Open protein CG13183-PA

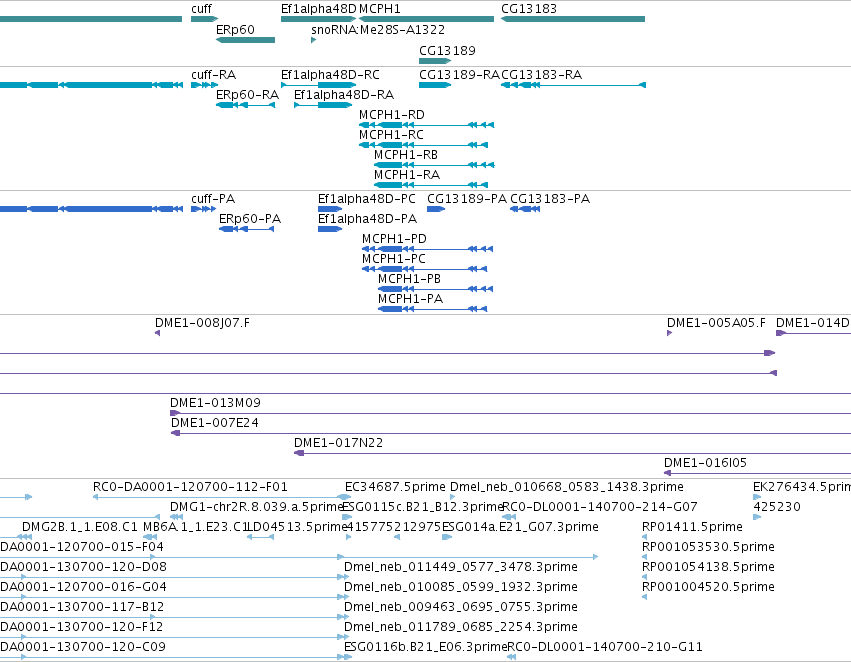[550, 199]
